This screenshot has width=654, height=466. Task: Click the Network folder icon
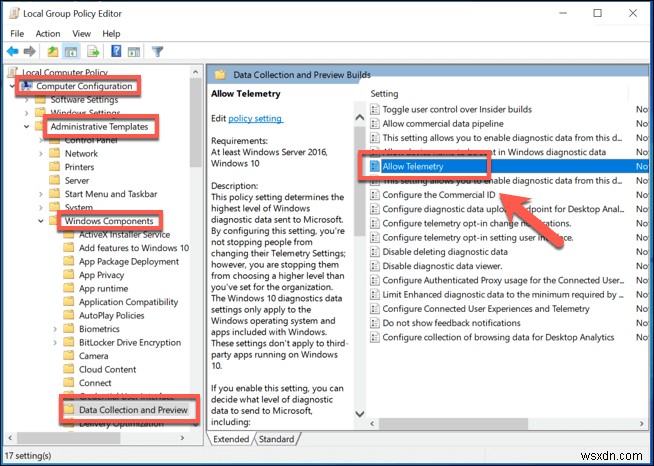pyautogui.click(x=55, y=153)
